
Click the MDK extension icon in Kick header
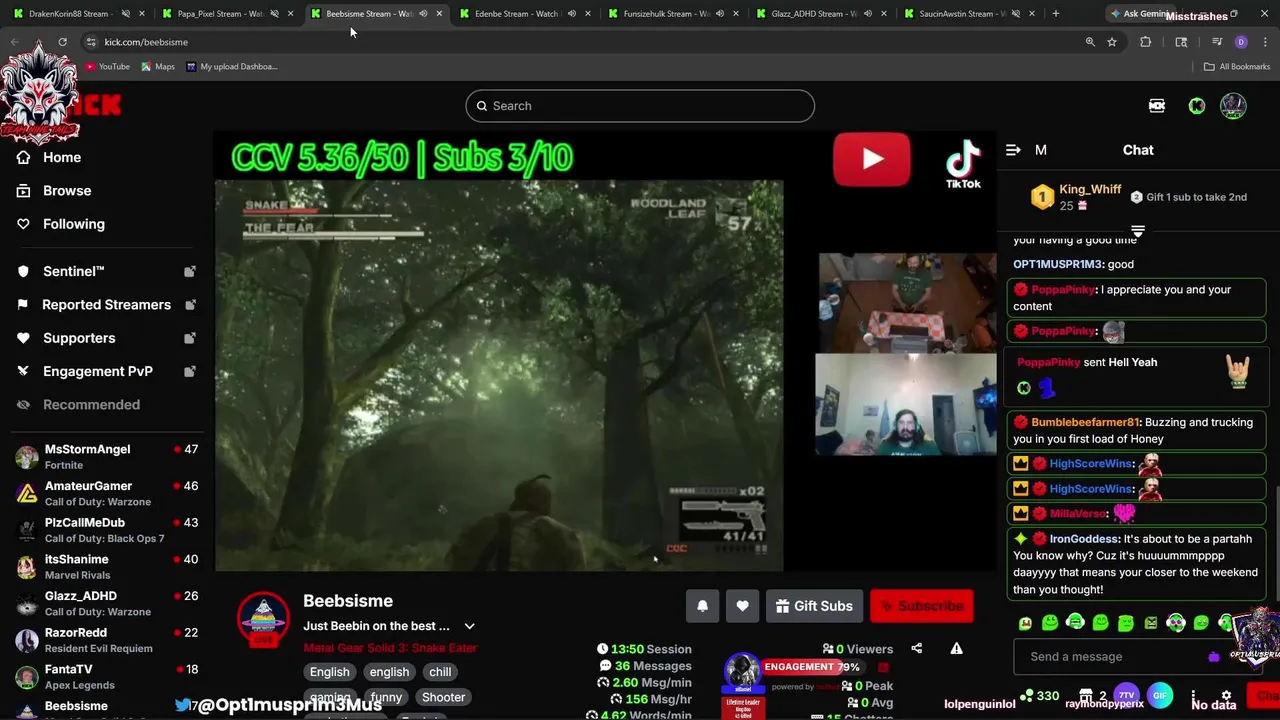point(1157,106)
